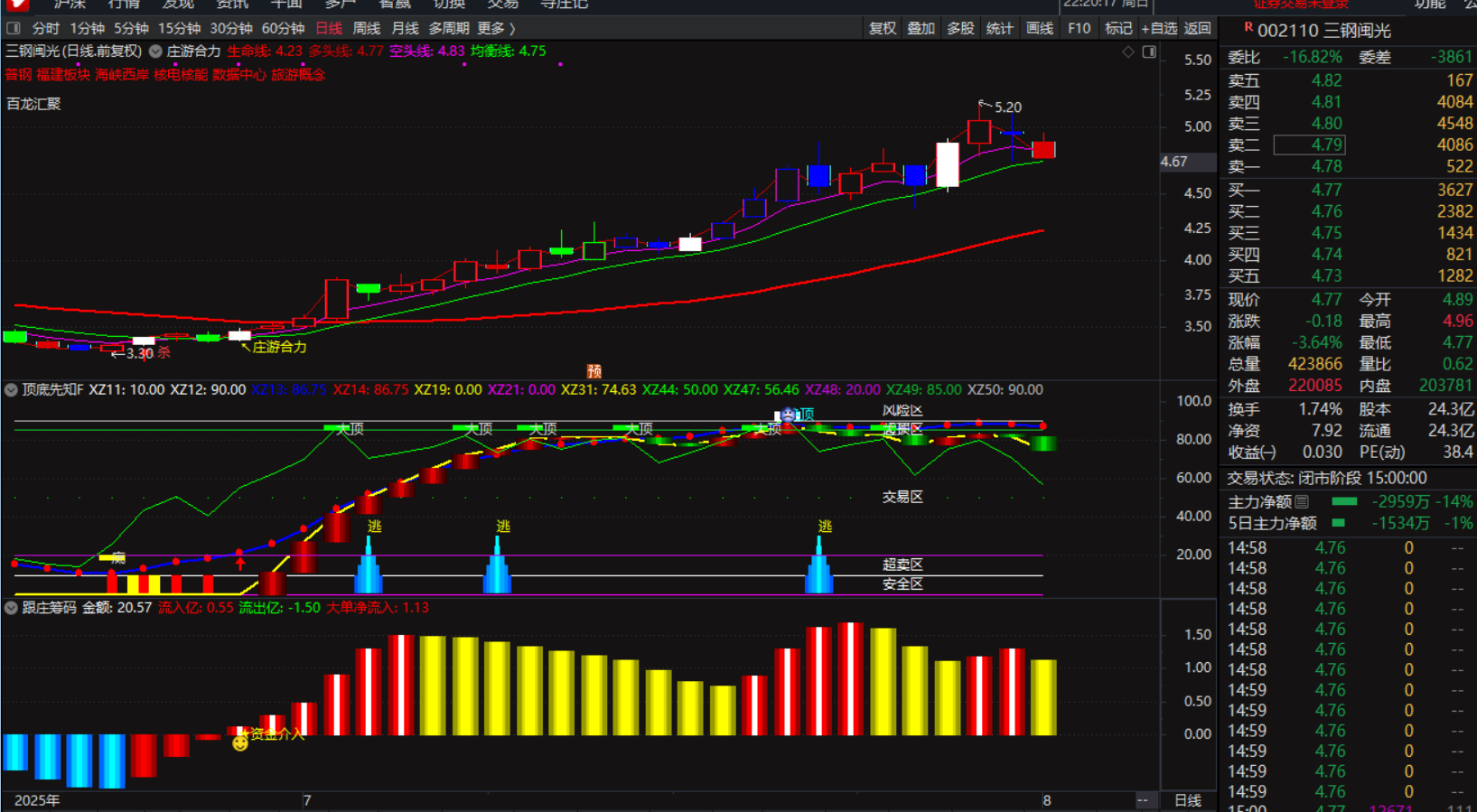Open the 顶底先知F indicator dropdown
The width and height of the screenshot is (1477, 812).
coord(11,390)
